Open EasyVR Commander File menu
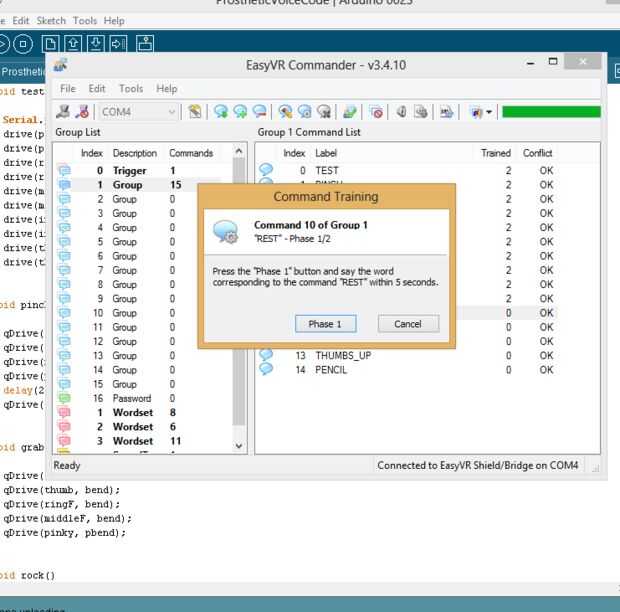 (x=68, y=89)
